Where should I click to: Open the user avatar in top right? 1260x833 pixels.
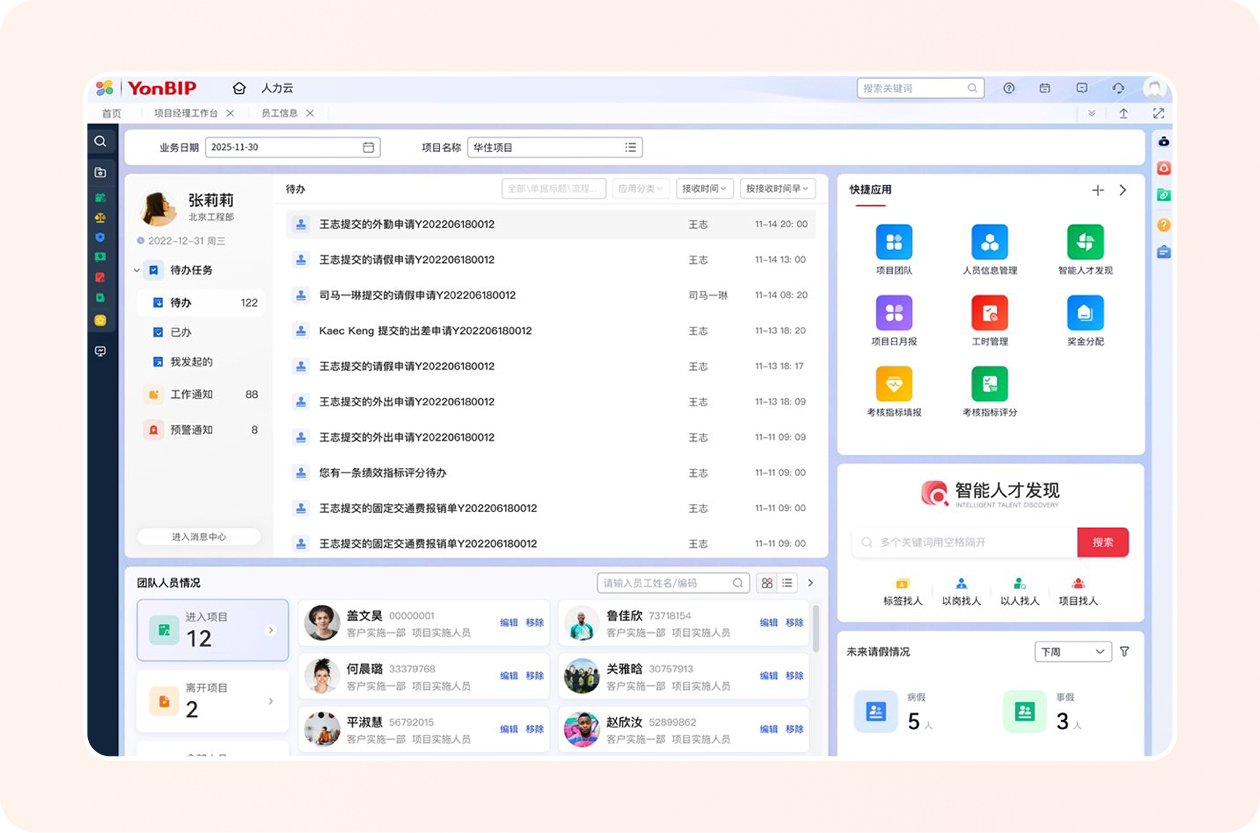point(1156,88)
